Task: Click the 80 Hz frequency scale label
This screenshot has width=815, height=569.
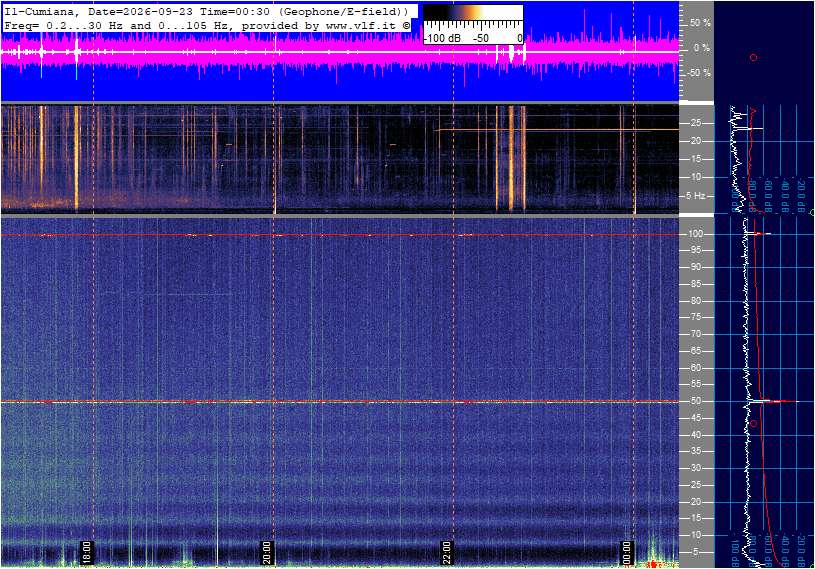Action: pos(695,301)
